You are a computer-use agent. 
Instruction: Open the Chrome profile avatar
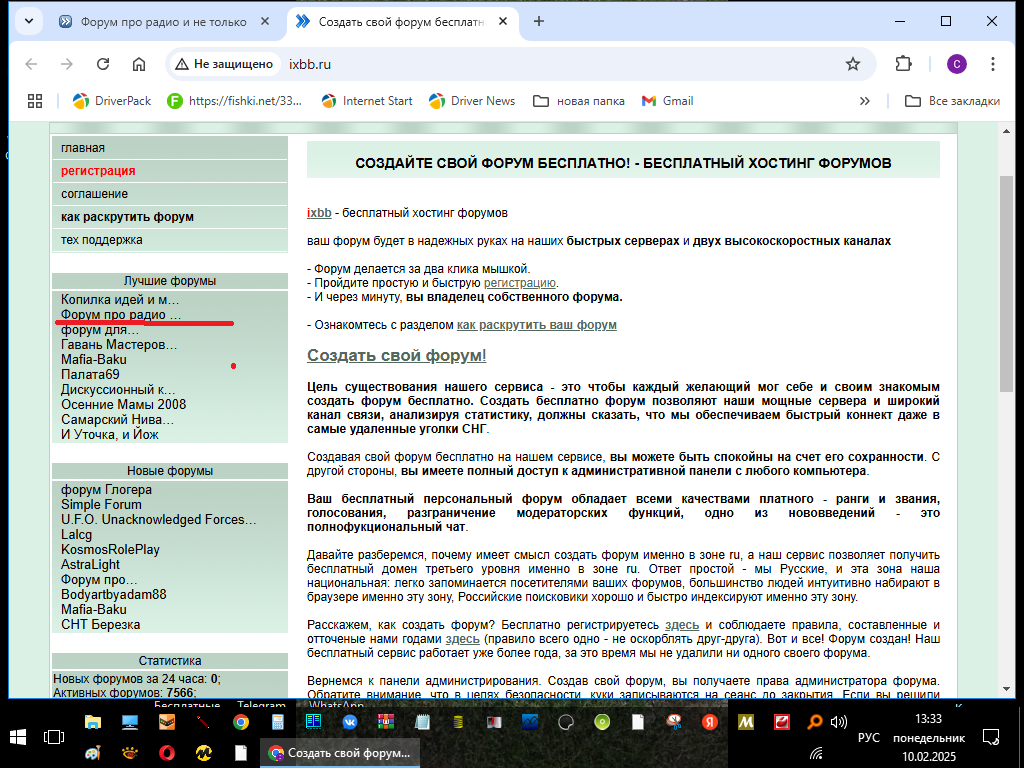[957, 64]
